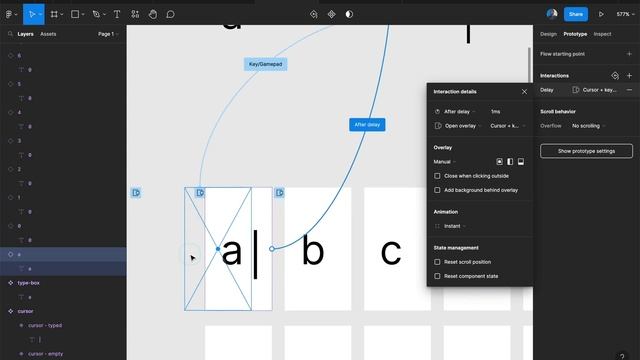Add a new interaction with plus
The width and height of the screenshot is (640, 360).
[629, 76]
